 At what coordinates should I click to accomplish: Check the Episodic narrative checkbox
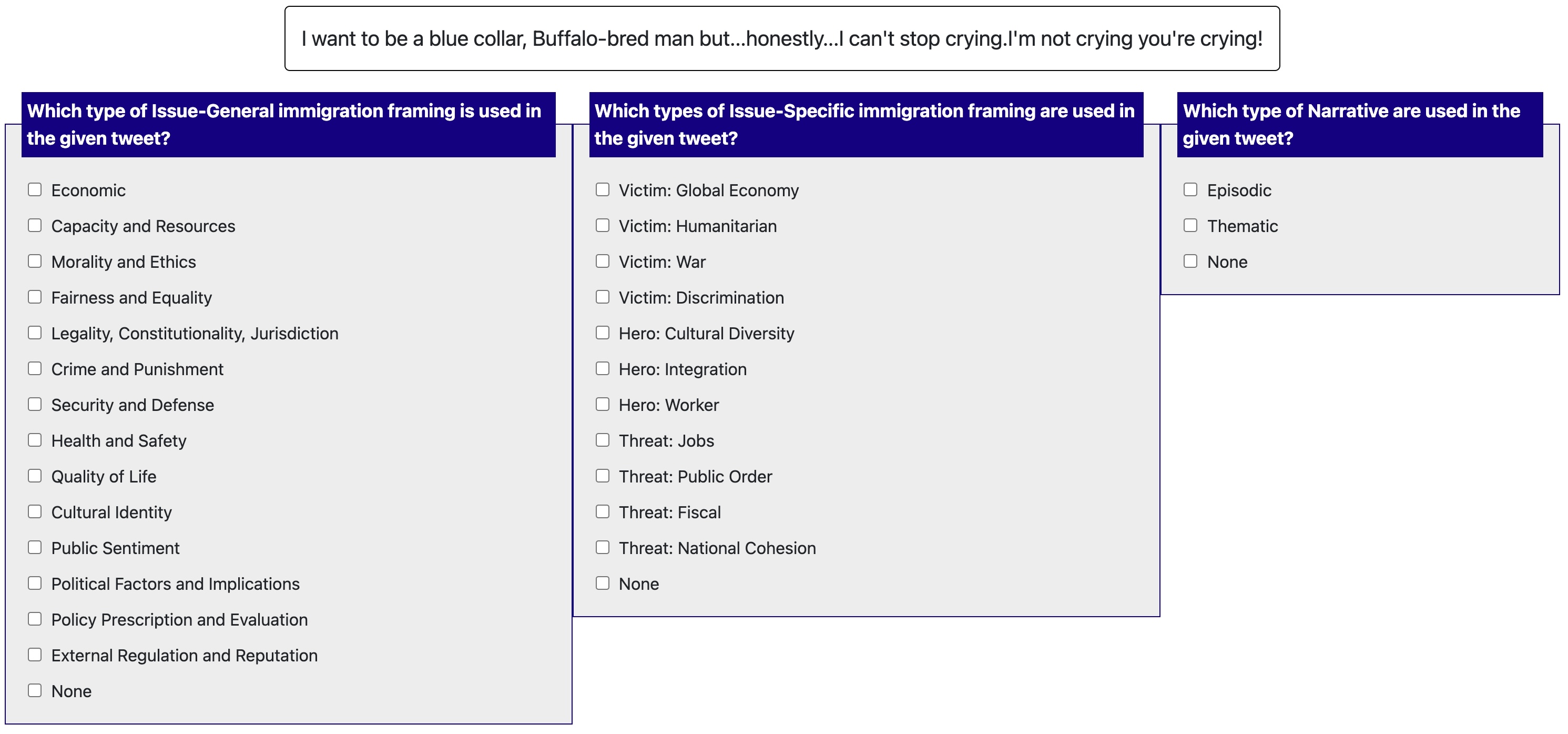[1190, 190]
